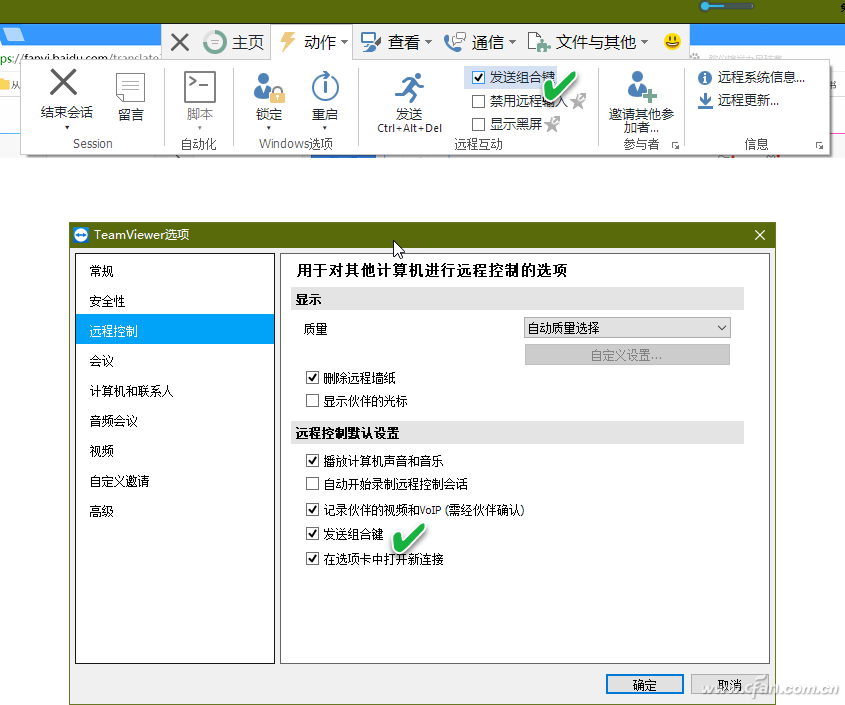Expand the 参与者 group launcher arrow
Image resolution: width=845 pixels, height=705 pixels.
tap(675, 146)
